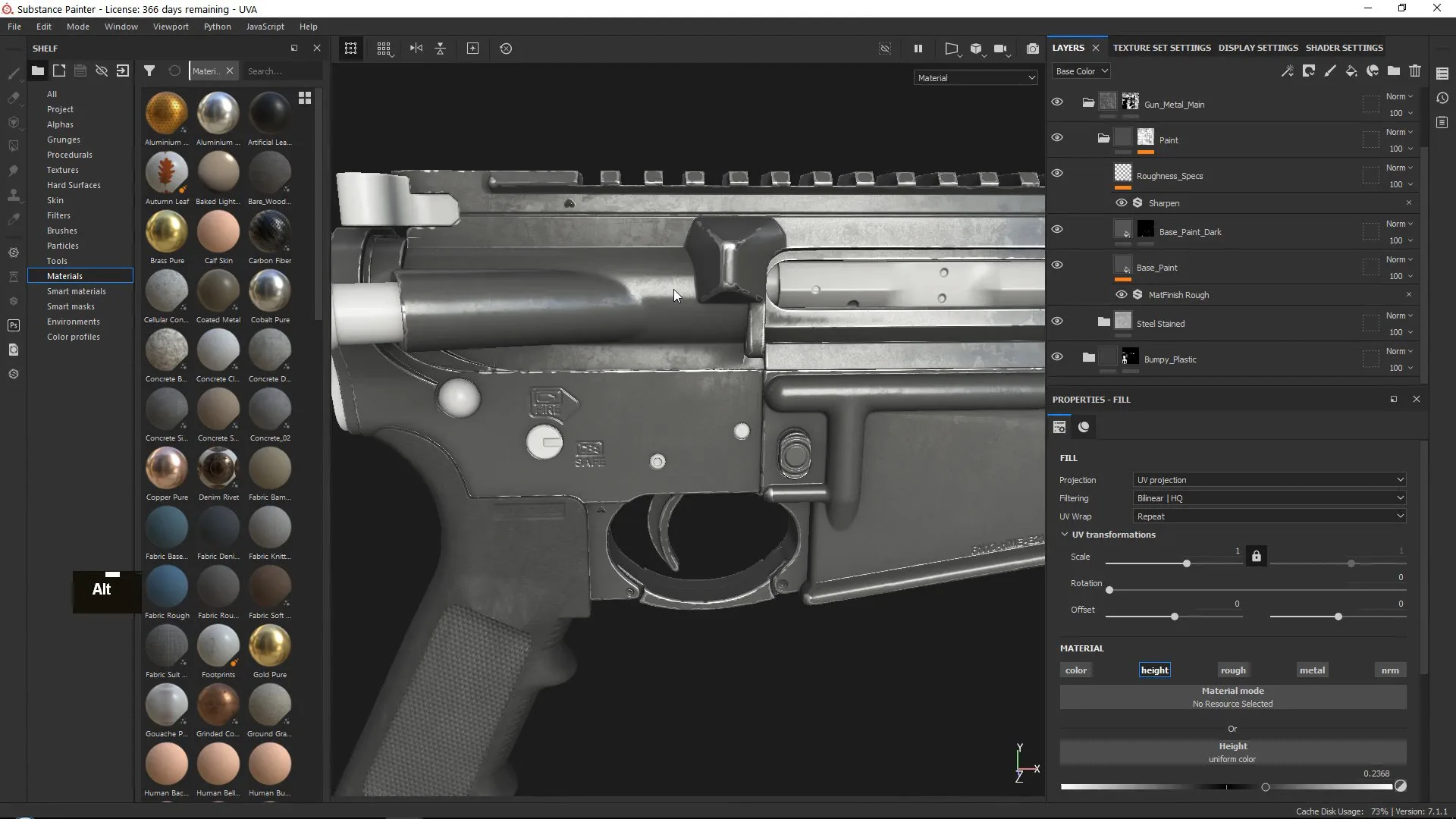The image size is (1456, 819).
Task: Expand UV Transformations section
Action: (x=1065, y=534)
